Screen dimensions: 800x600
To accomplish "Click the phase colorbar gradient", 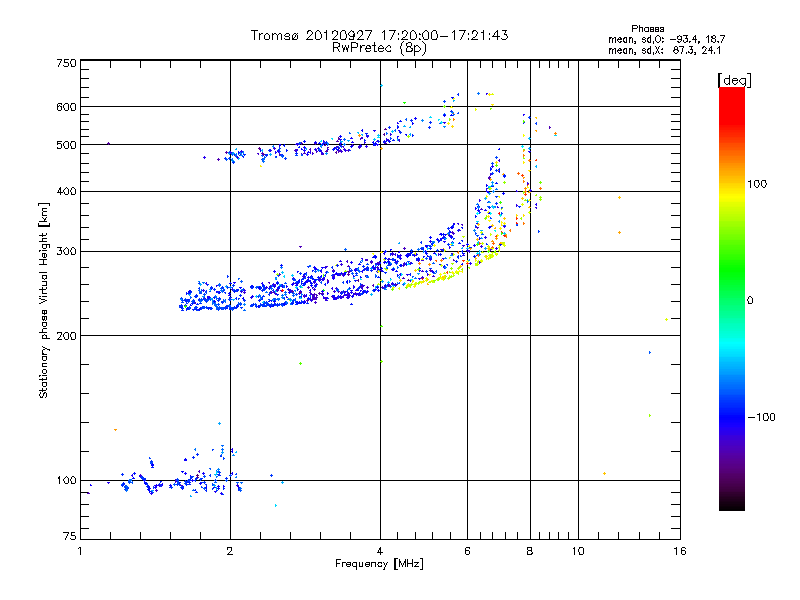I will pos(732,298).
